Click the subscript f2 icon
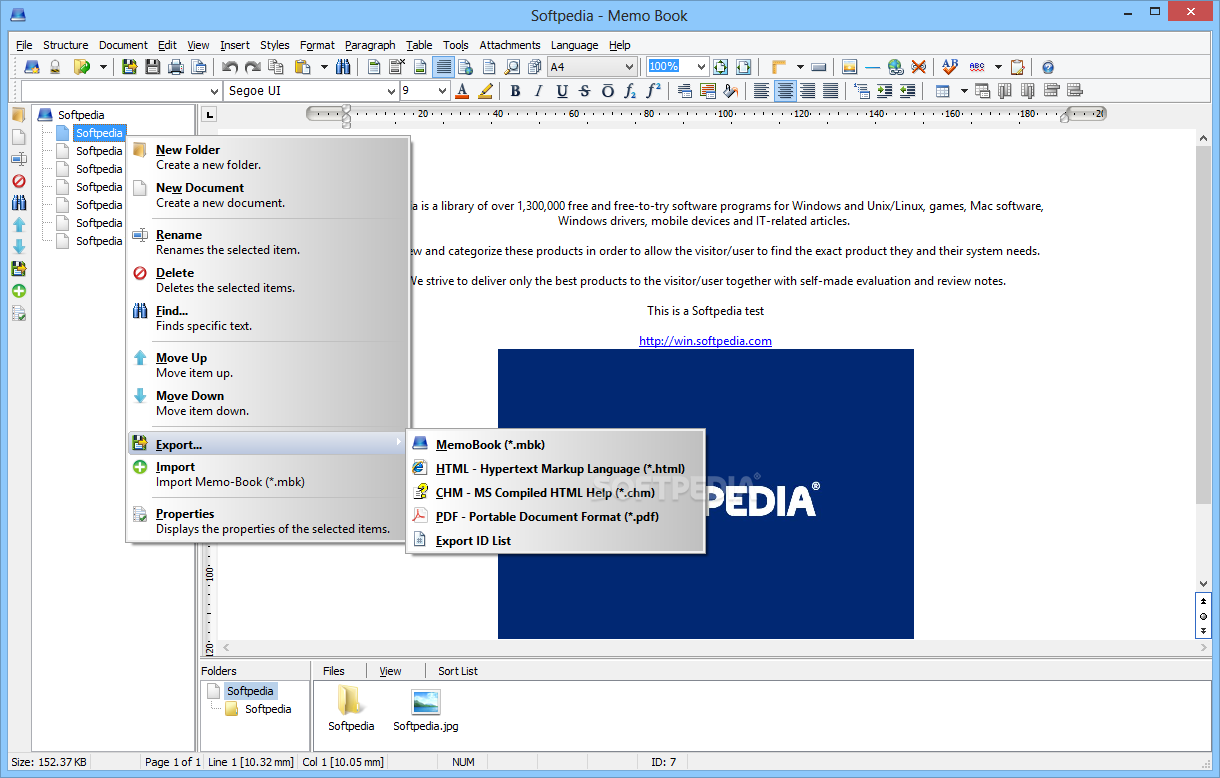 [x=630, y=91]
